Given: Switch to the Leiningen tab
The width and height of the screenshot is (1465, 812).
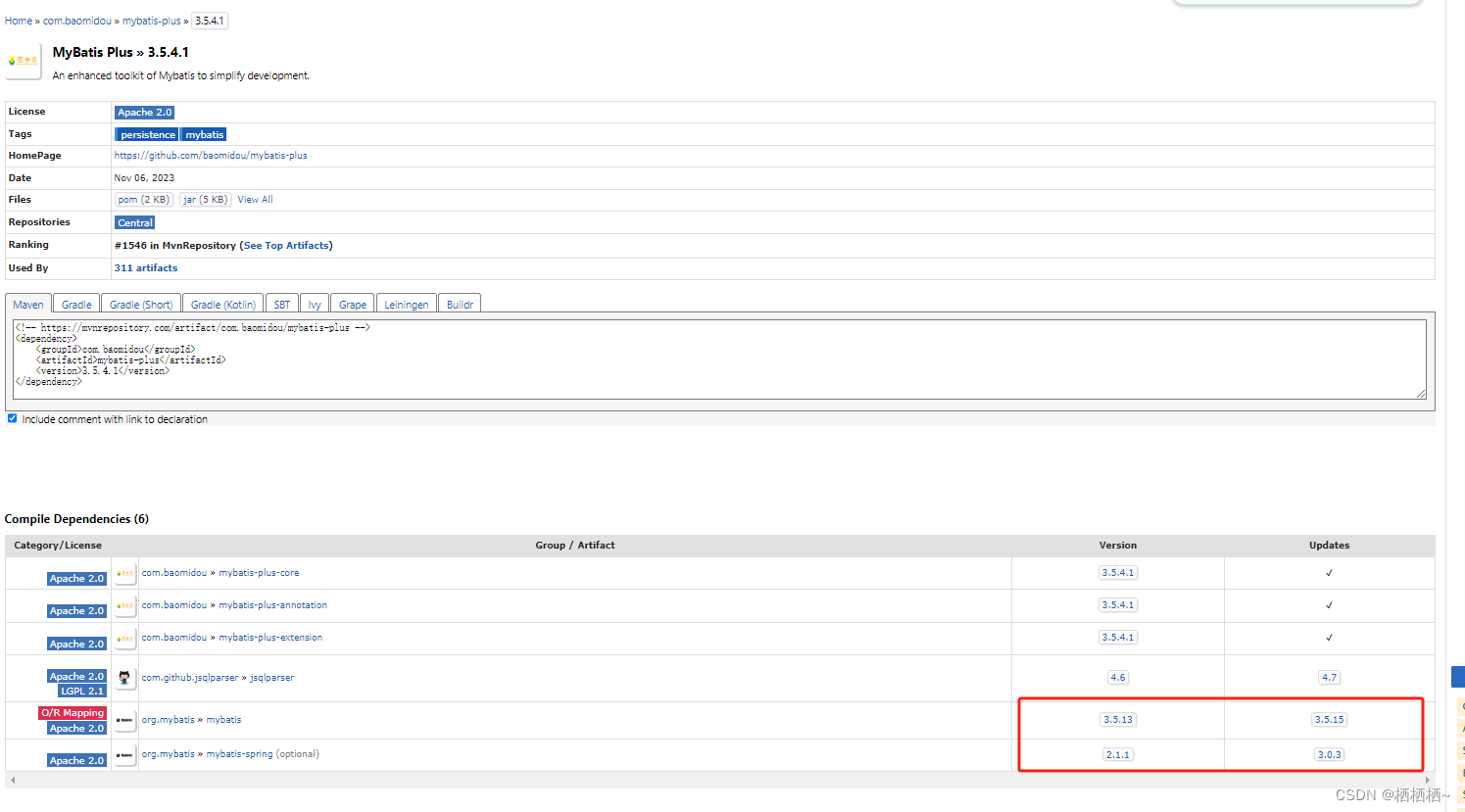Looking at the screenshot, I should click(x=406, y=304).
